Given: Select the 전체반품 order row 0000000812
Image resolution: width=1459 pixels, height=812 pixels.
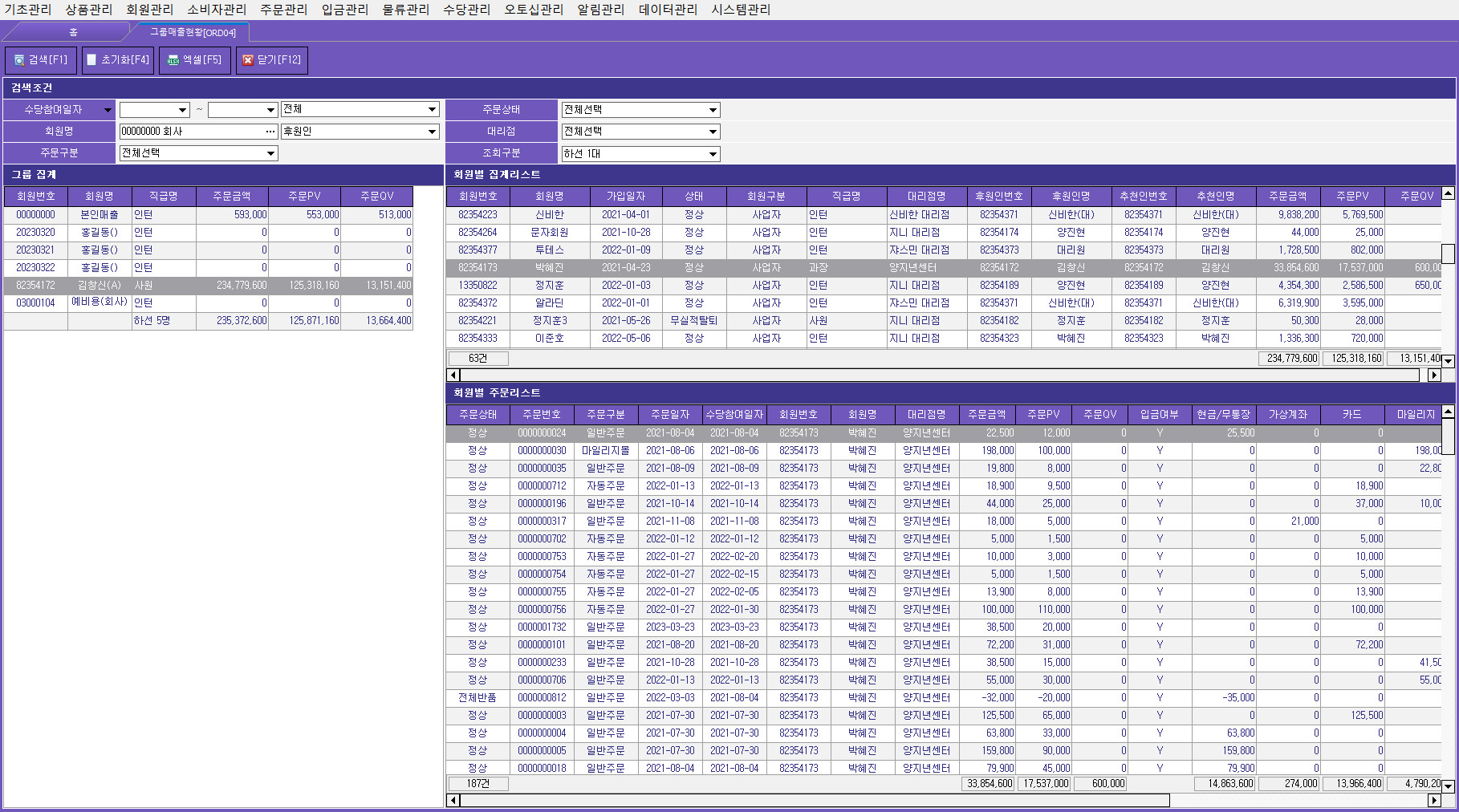Looking at the screenshot, I should pyautogui.click(x=944, y=698).
